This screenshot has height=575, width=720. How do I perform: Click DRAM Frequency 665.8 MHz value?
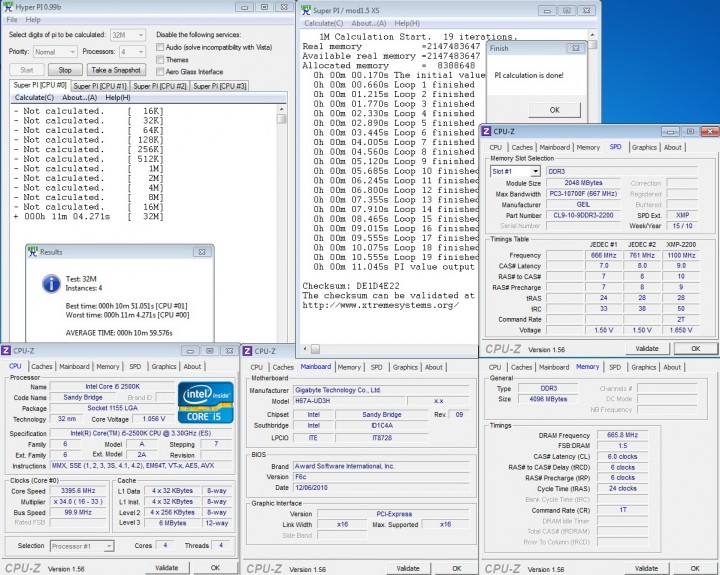[622, 434]
